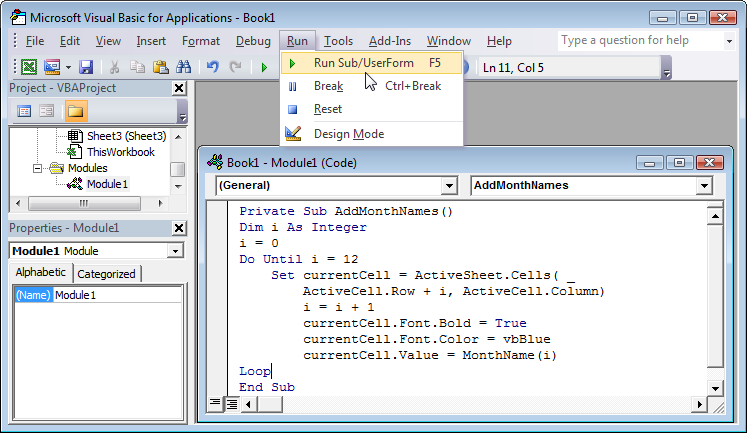This screenshot has height=433, width=747.
Task: Open the Window menu
Action: click(449, 41)
